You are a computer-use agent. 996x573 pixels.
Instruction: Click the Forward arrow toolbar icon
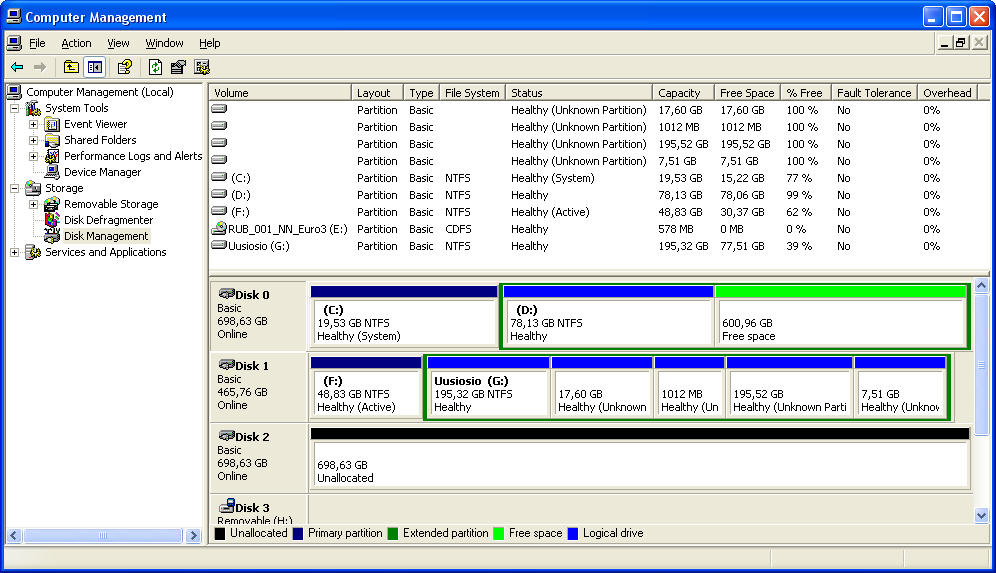(40, 67)
